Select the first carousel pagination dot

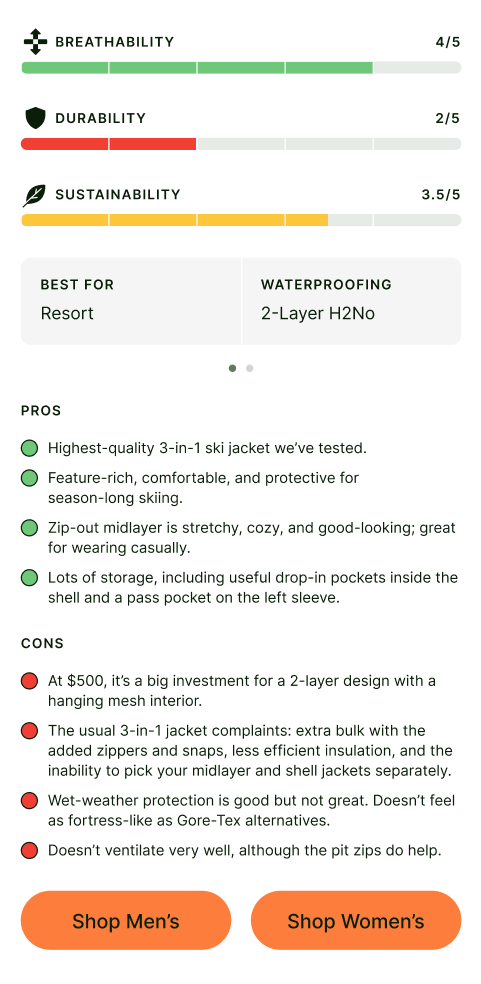(x=232, y=368)
